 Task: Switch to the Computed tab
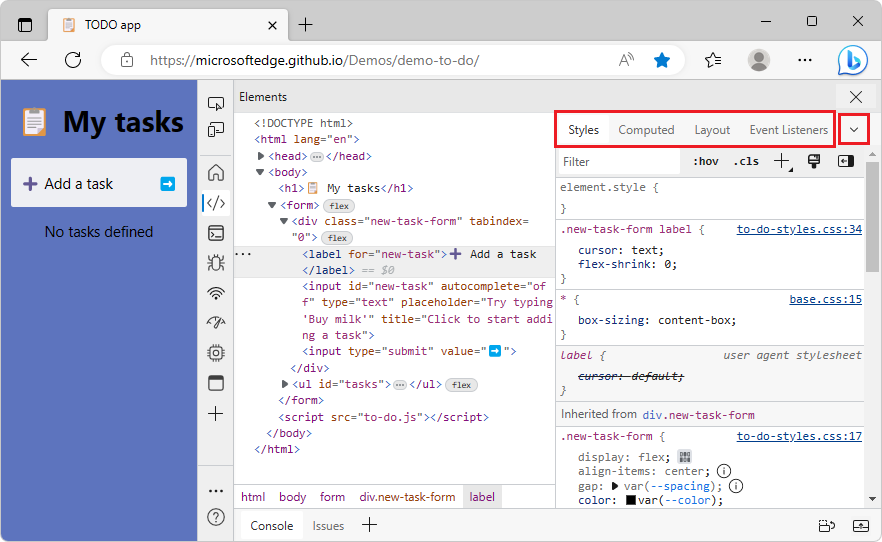tap(646, 130)
